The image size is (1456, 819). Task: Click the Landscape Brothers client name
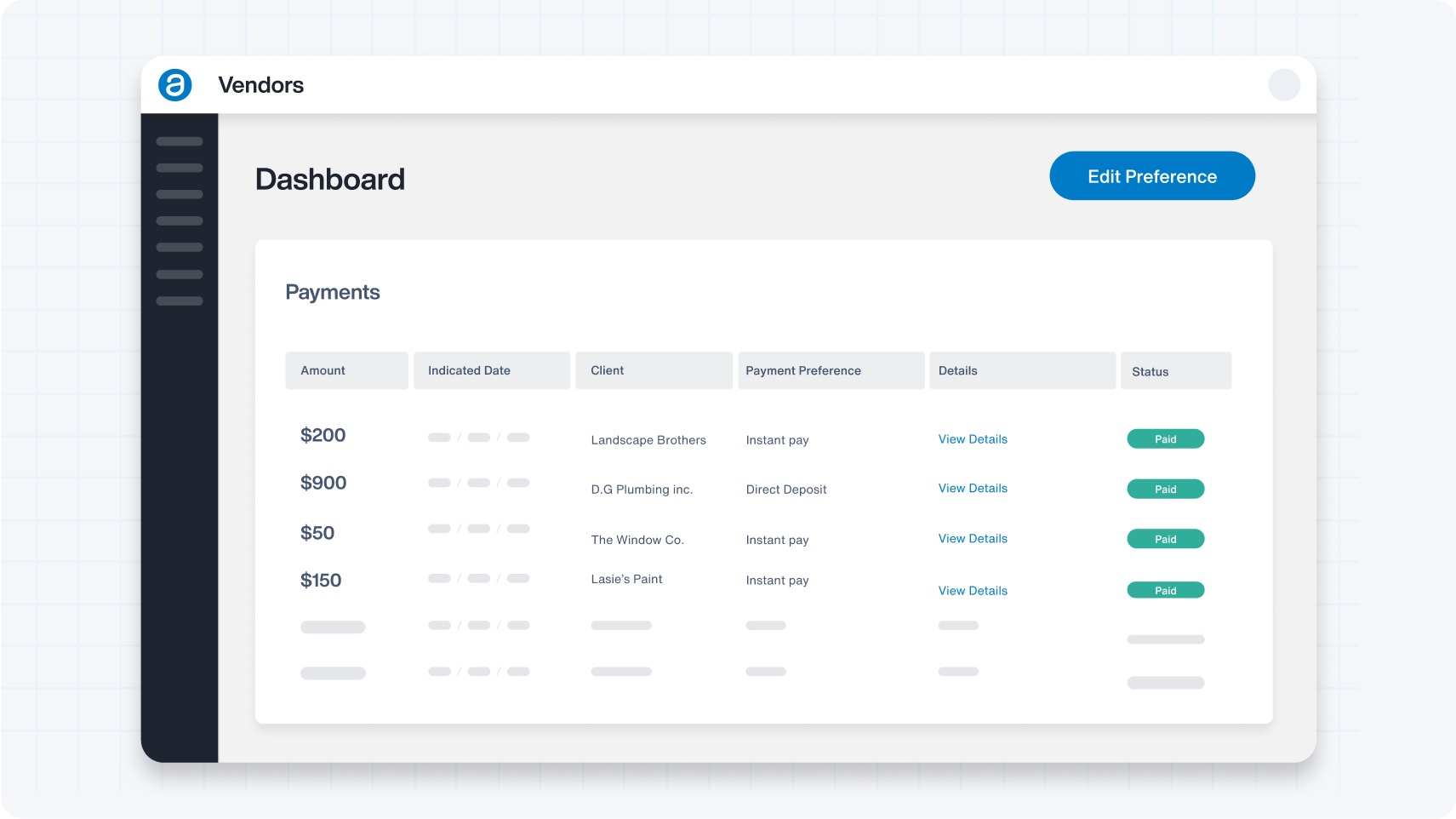pyautogui.click(x=648, y=440)
